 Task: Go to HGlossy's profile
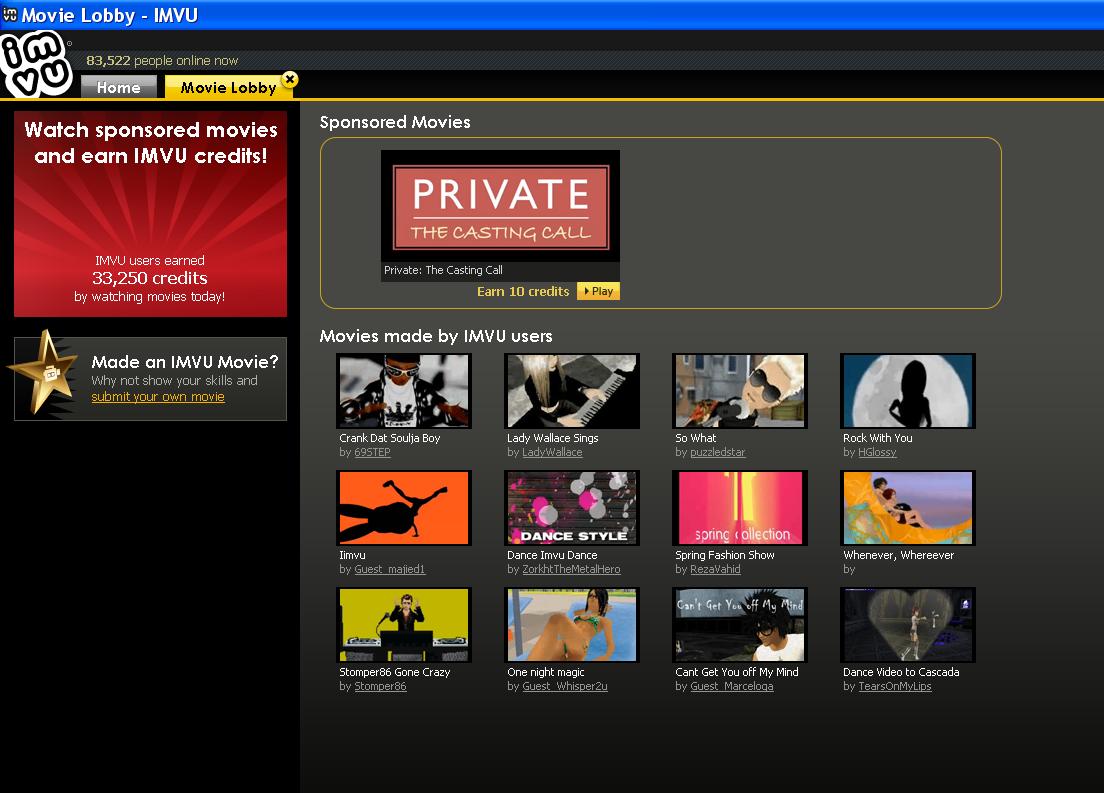(x=877, y=452)
